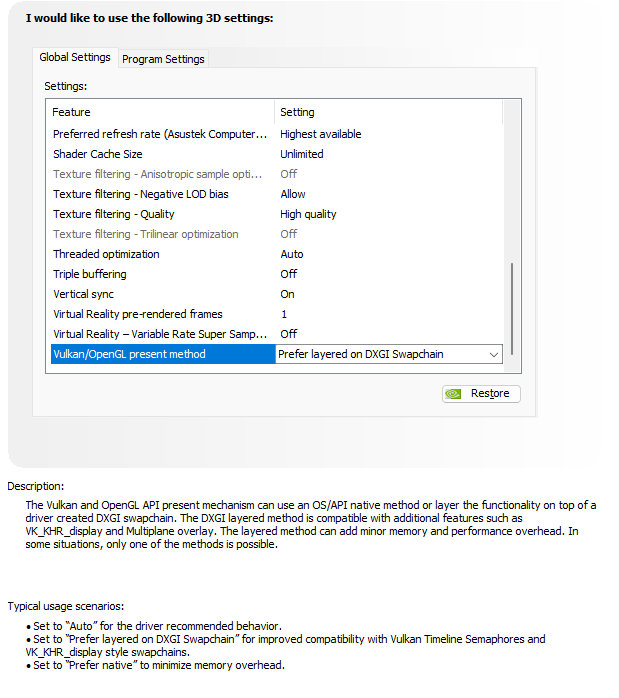Click the Restore button
The image size is (619, 698).
[481, 394]
